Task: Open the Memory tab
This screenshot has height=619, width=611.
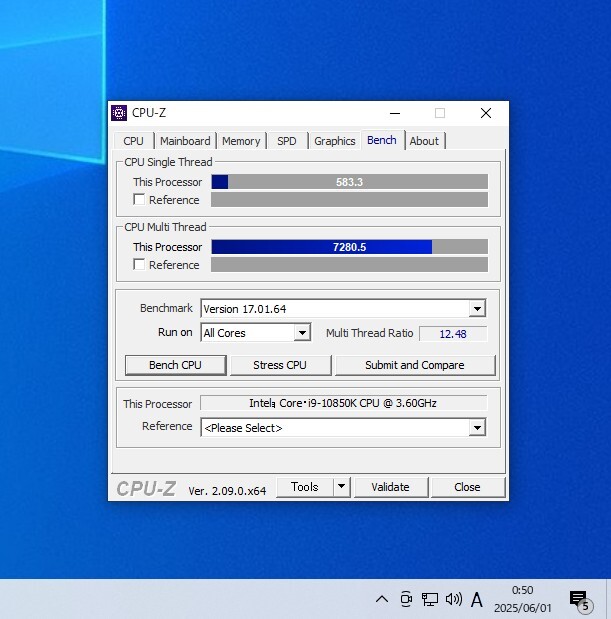Action: point(241,141)
